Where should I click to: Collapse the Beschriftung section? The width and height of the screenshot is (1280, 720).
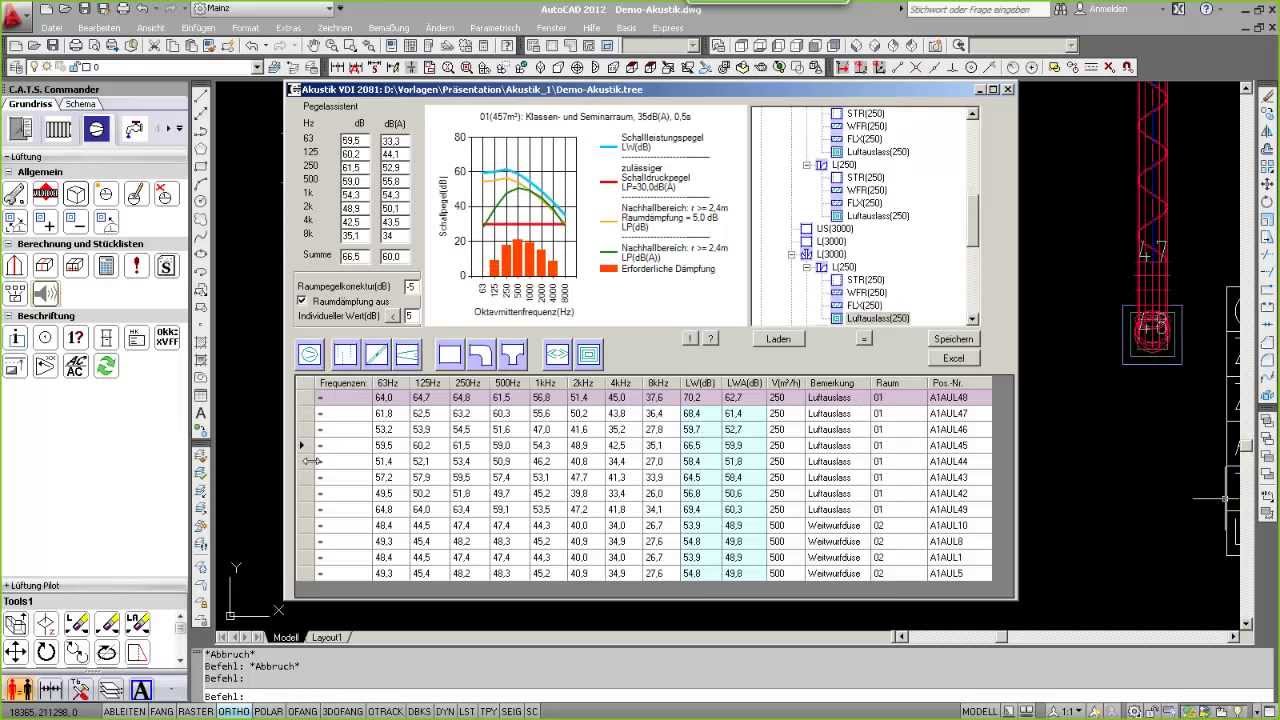tap(9, 316)
